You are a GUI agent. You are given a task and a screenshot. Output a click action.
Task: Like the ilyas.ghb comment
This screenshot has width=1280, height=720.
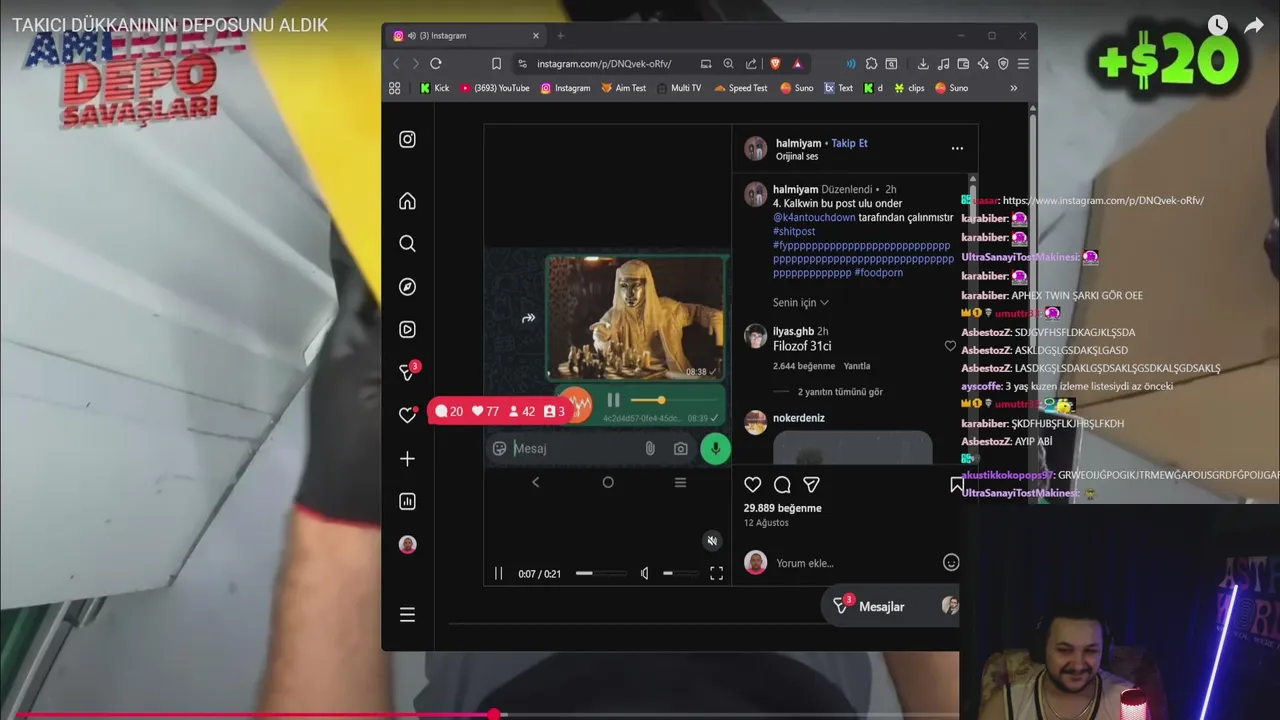[x=950, y=346]
